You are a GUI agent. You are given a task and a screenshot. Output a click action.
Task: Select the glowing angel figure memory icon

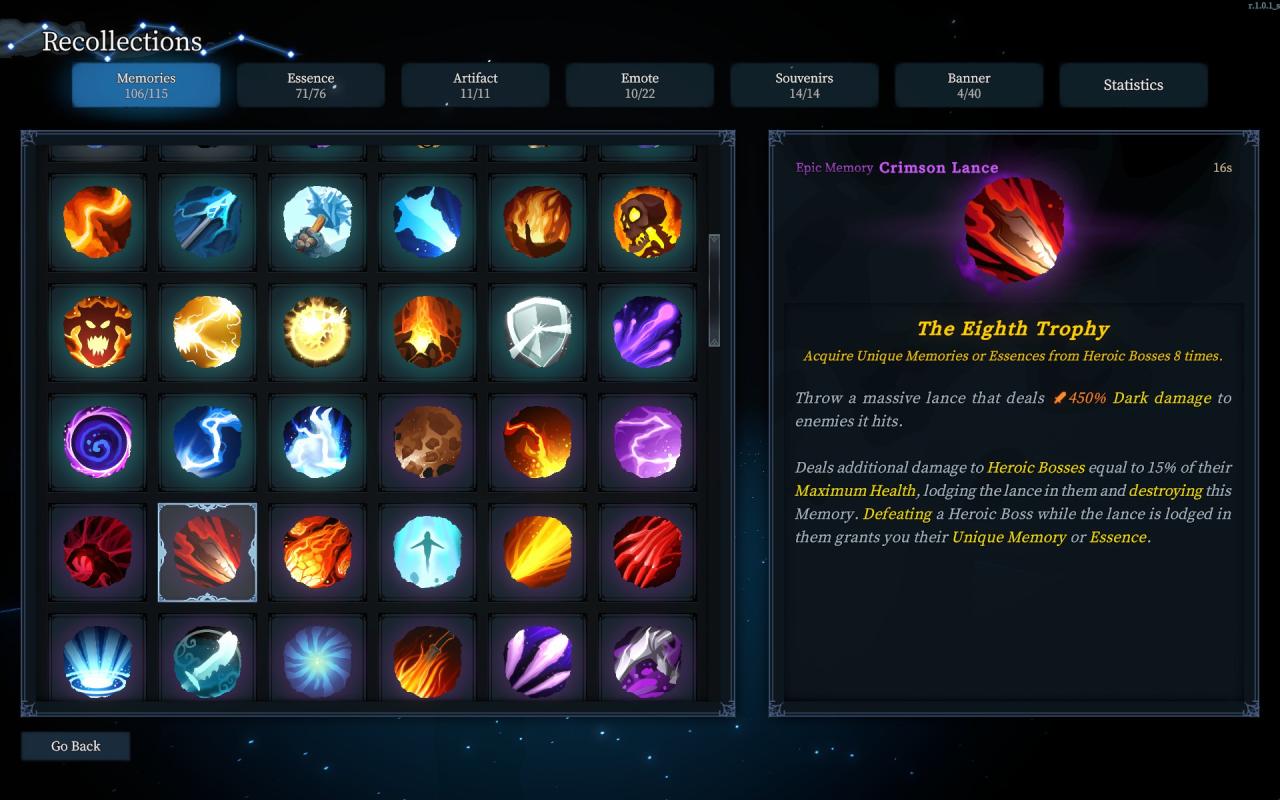tap(427, 552)
